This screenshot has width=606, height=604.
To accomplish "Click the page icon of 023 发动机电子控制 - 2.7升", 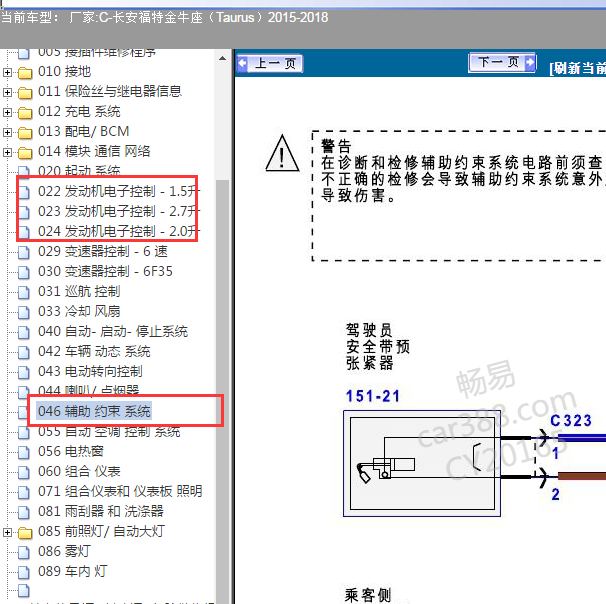I will point(24,212).
